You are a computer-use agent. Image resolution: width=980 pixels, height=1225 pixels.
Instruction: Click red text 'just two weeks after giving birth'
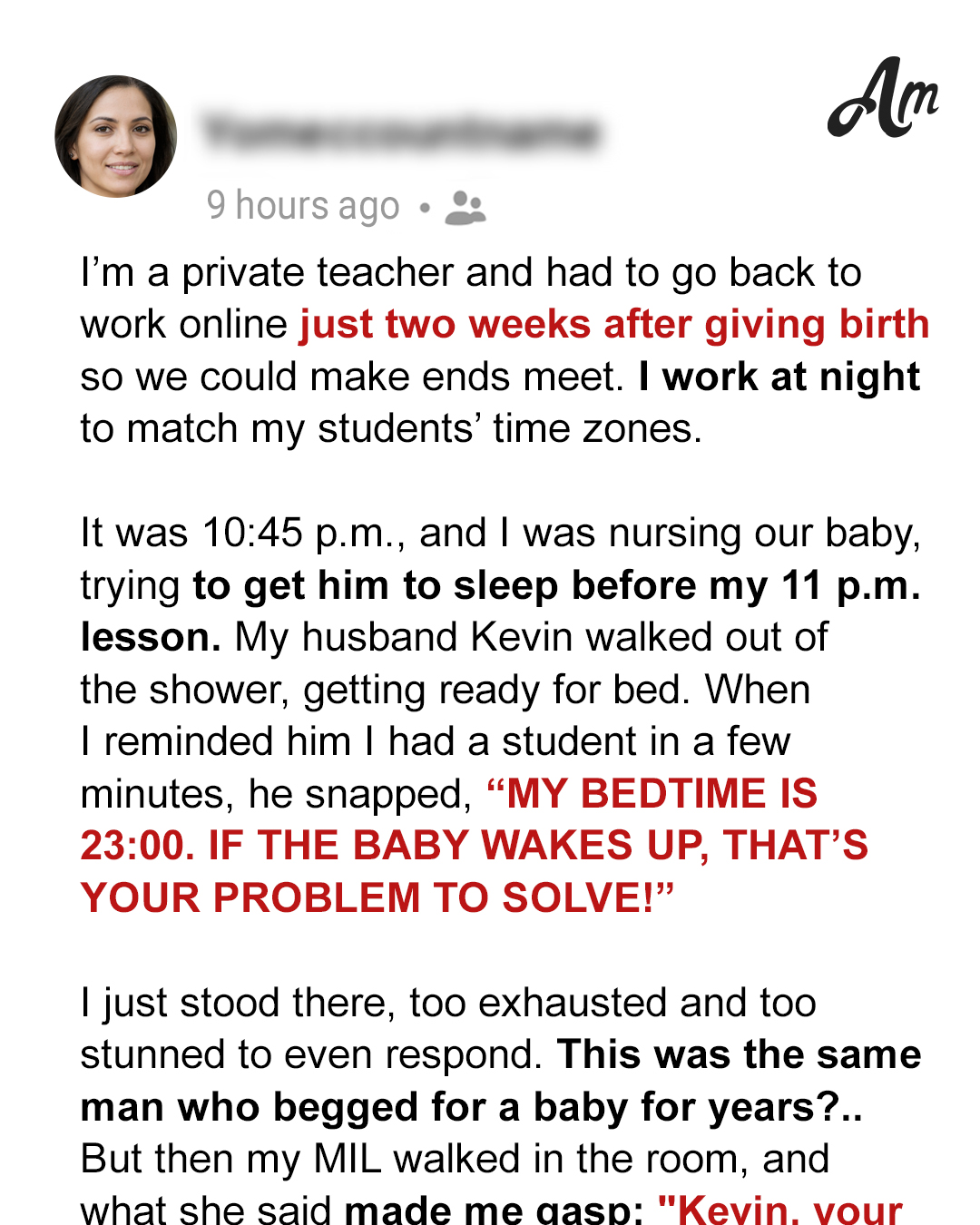(614, 325)
